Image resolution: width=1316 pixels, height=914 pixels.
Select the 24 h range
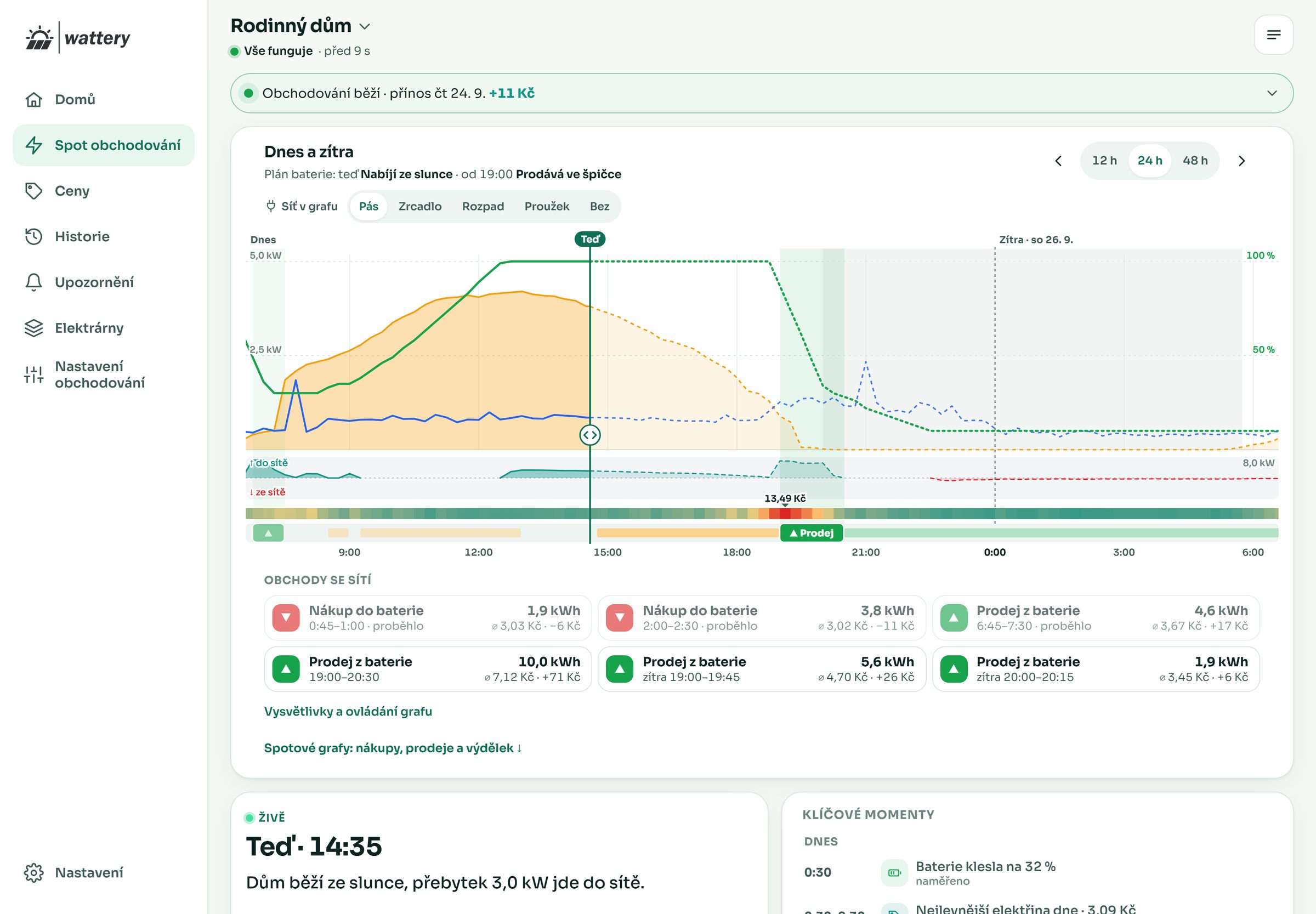[1149, 161]
